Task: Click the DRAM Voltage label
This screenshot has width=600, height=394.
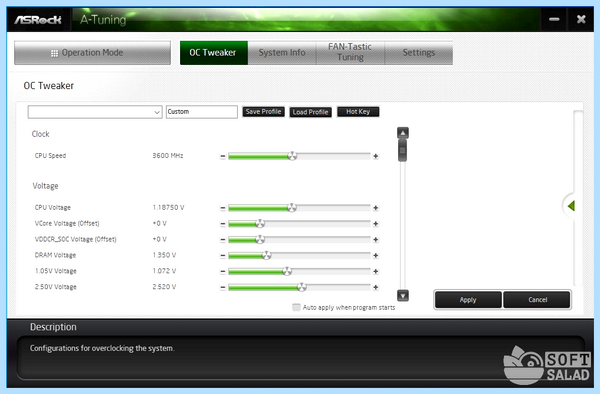Action: click(55, 255)
